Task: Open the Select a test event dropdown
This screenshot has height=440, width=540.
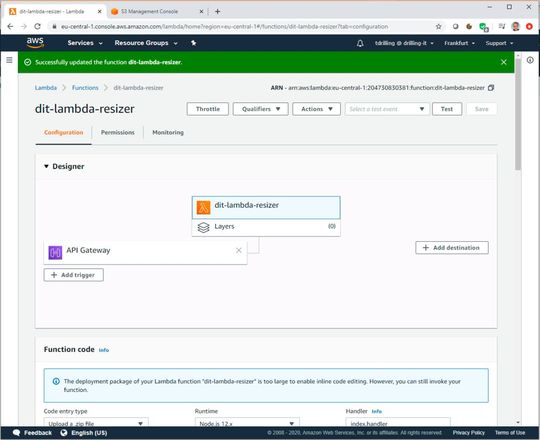Action: 387,109
